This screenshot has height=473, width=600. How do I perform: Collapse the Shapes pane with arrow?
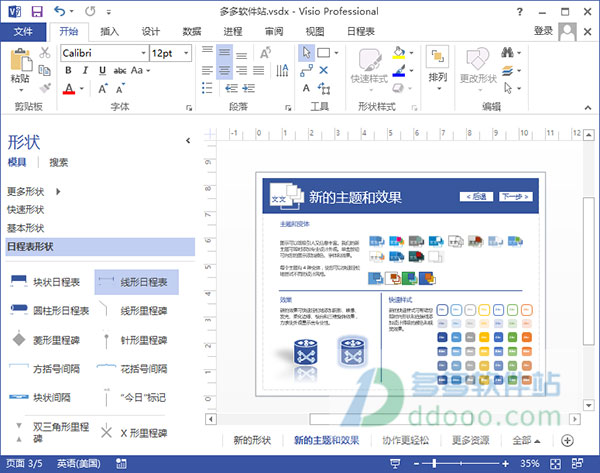[188, 140]
